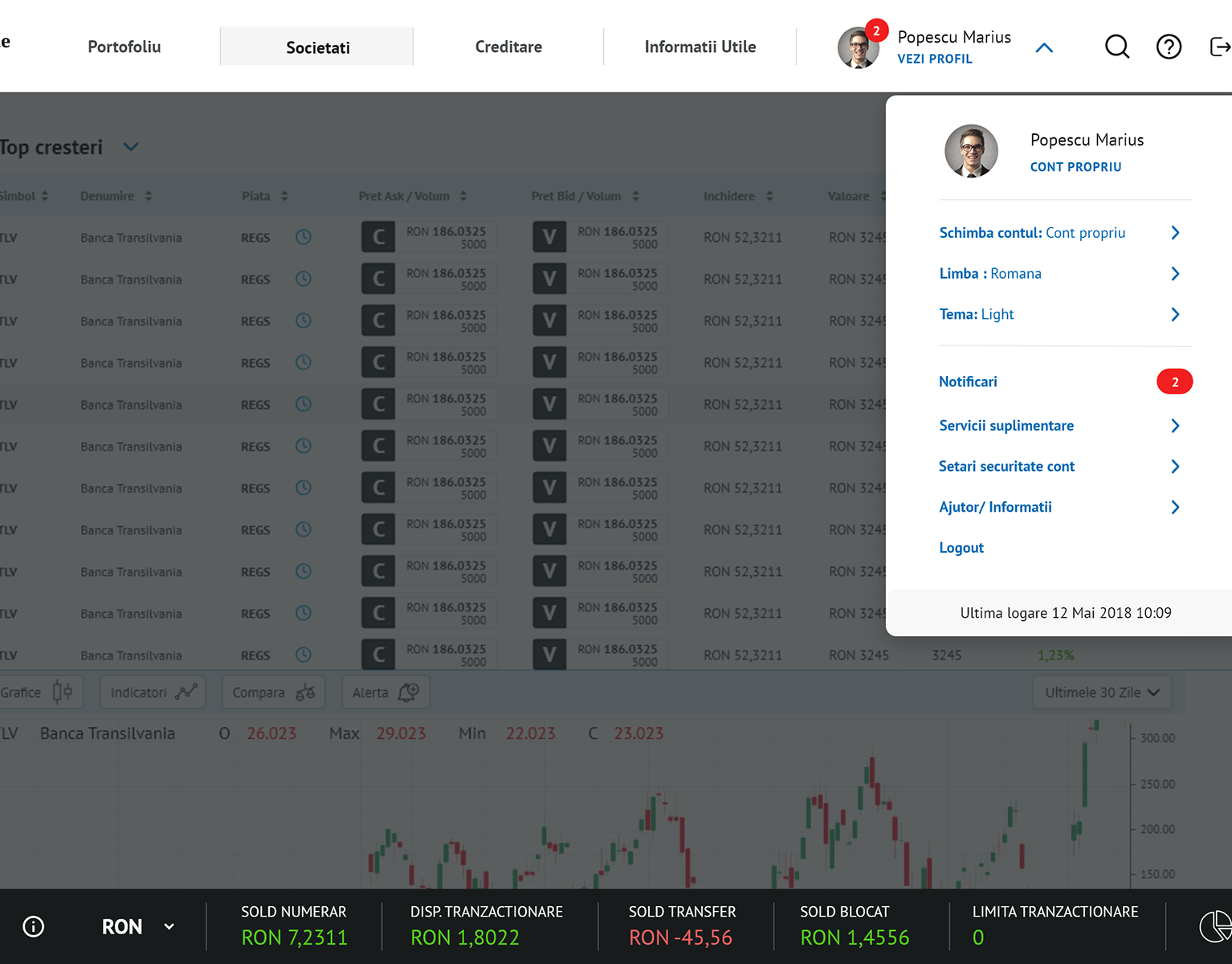Click the chevron next to Schimba contul
Viewport: 1232px width, 964px height.
click(x=1175, y=233)
